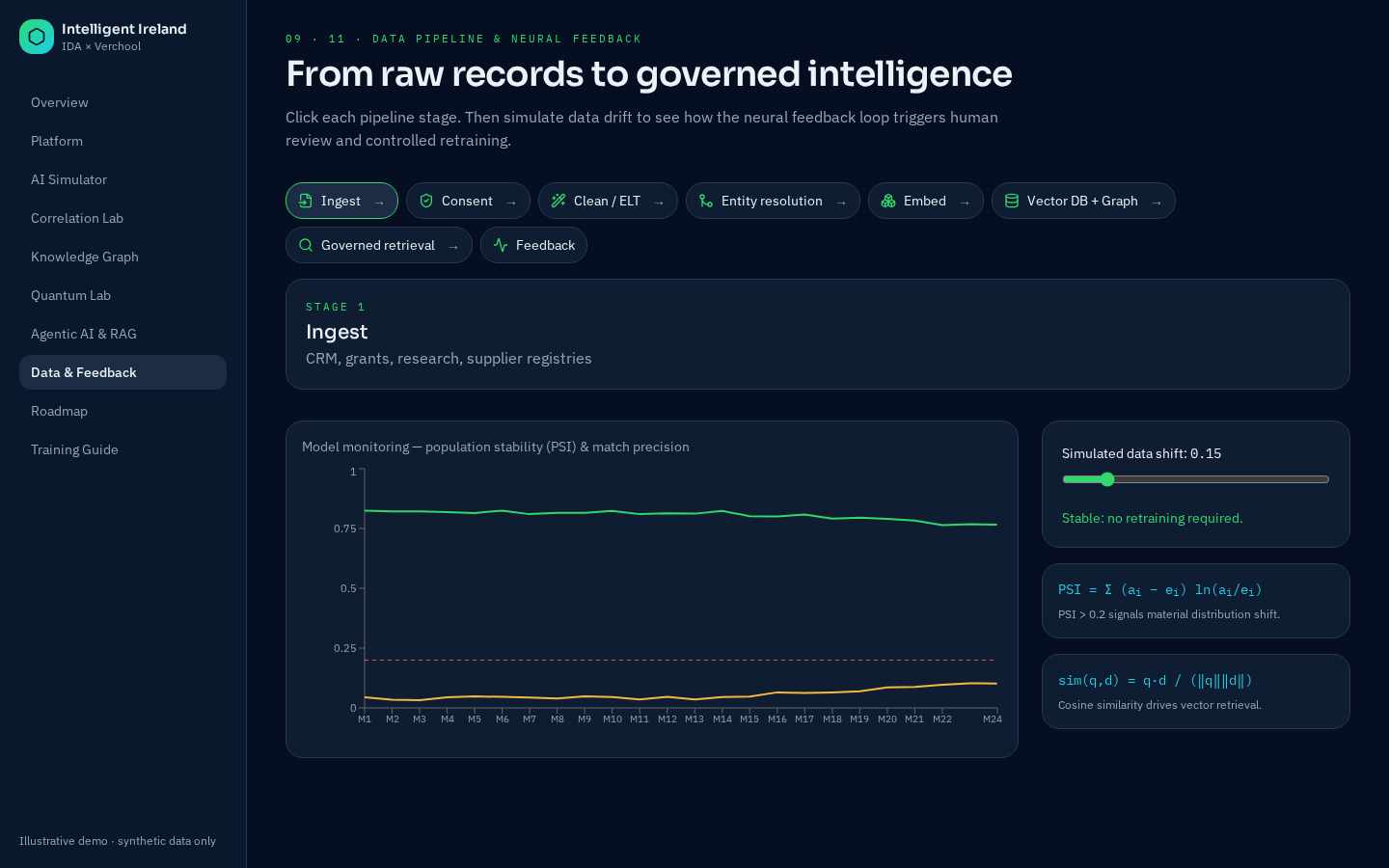The height and width of the screenshot is (868, 1389).
Task: Click 'CRM, grants, research, supplier registries' description
Action: tap(449, 359)
